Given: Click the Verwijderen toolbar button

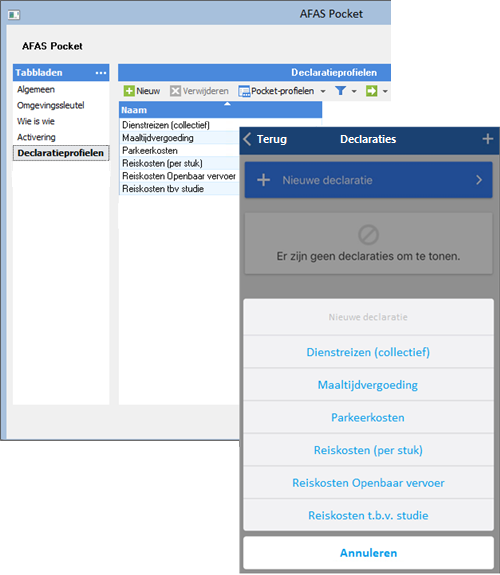Looking at the screenshot, I should click(199, 91).
